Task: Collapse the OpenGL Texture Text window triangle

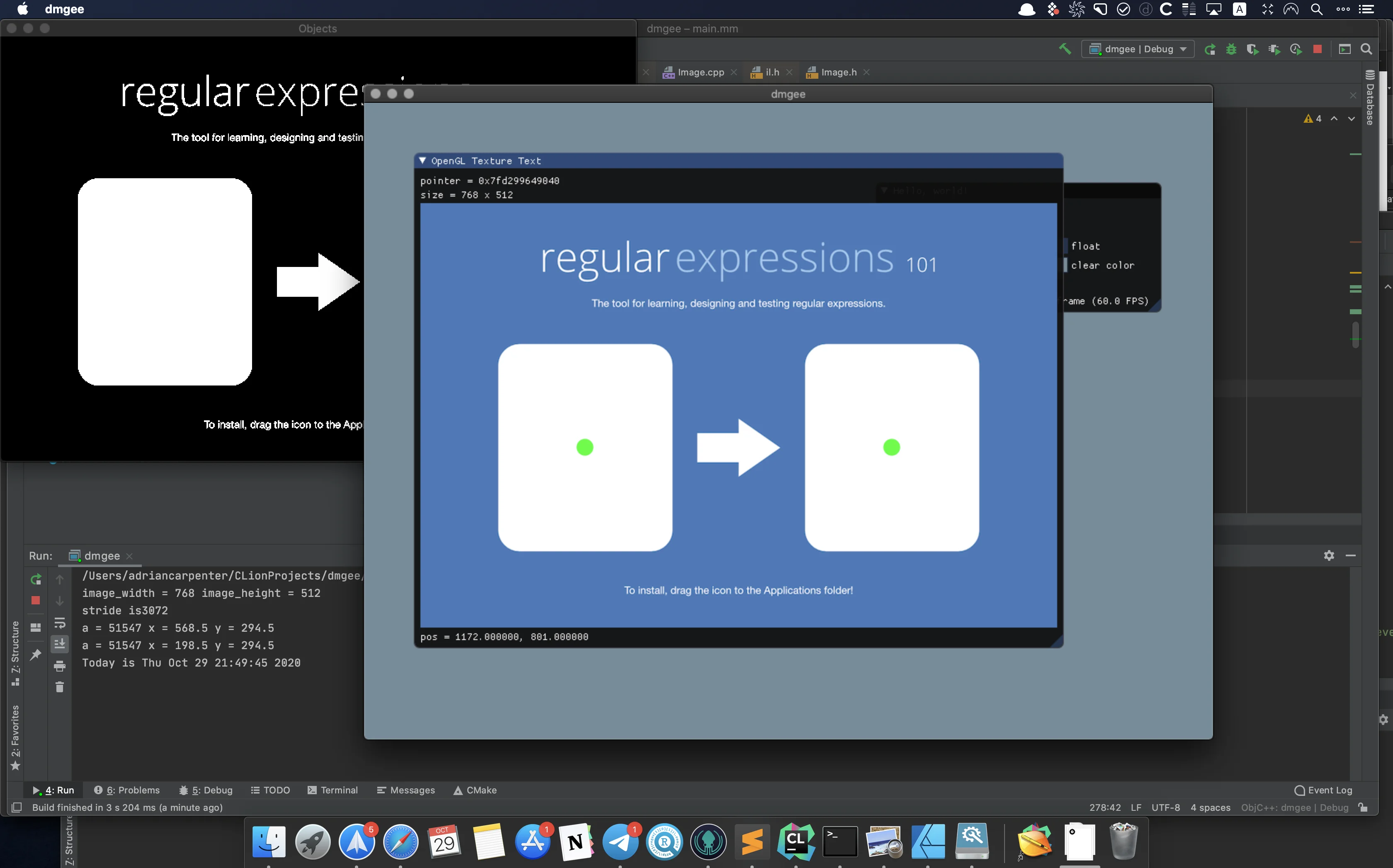Action: (422, 161)
